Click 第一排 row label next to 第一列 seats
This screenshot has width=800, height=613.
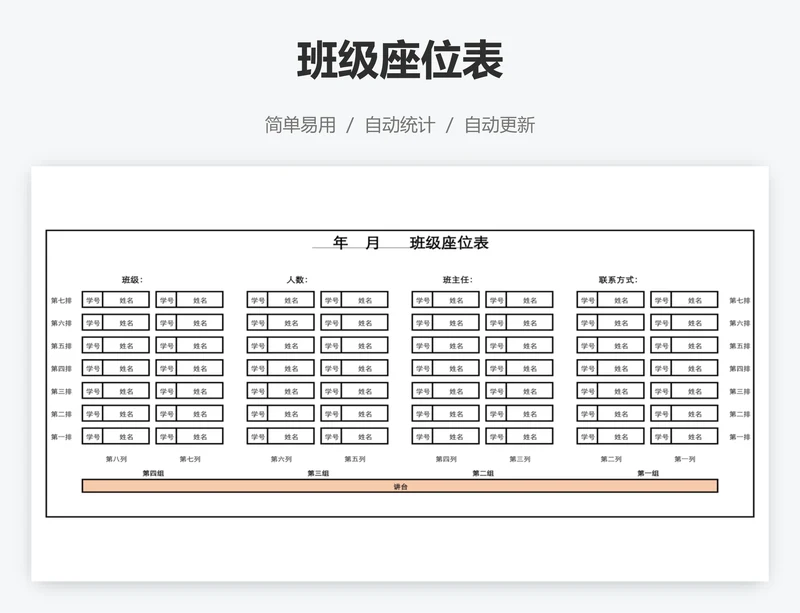point(740,436)
